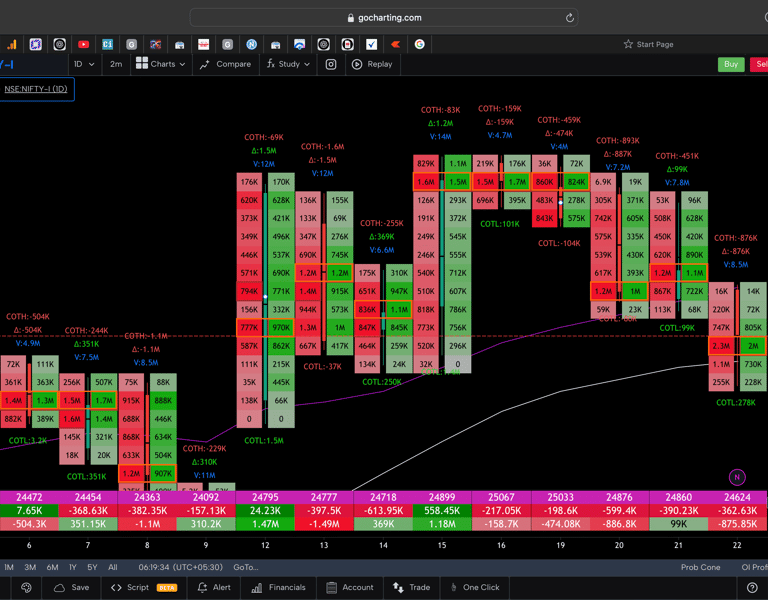Click the COTL:1.5M label
The image size is (768, 600).
coord(264,440)
